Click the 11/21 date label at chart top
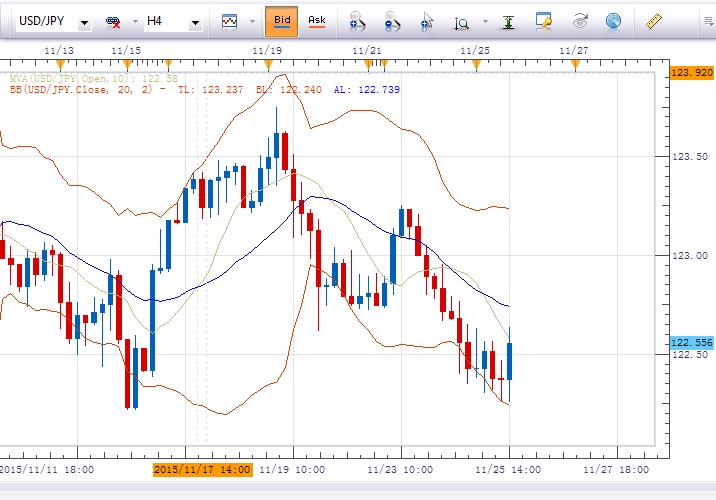This screenshot has height=500, width=716. coord(367,51)
